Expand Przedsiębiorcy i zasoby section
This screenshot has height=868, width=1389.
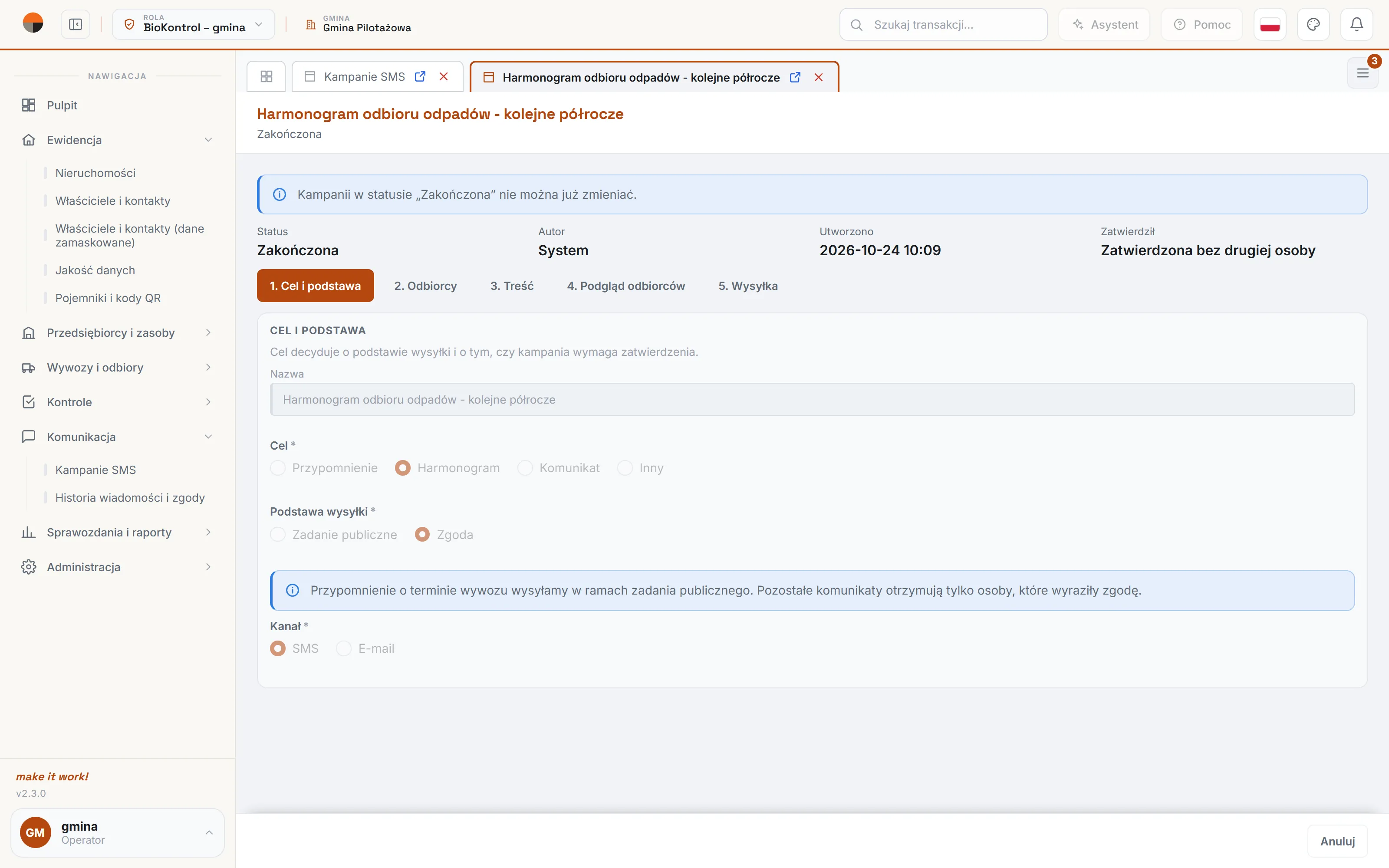pos(208,332)
